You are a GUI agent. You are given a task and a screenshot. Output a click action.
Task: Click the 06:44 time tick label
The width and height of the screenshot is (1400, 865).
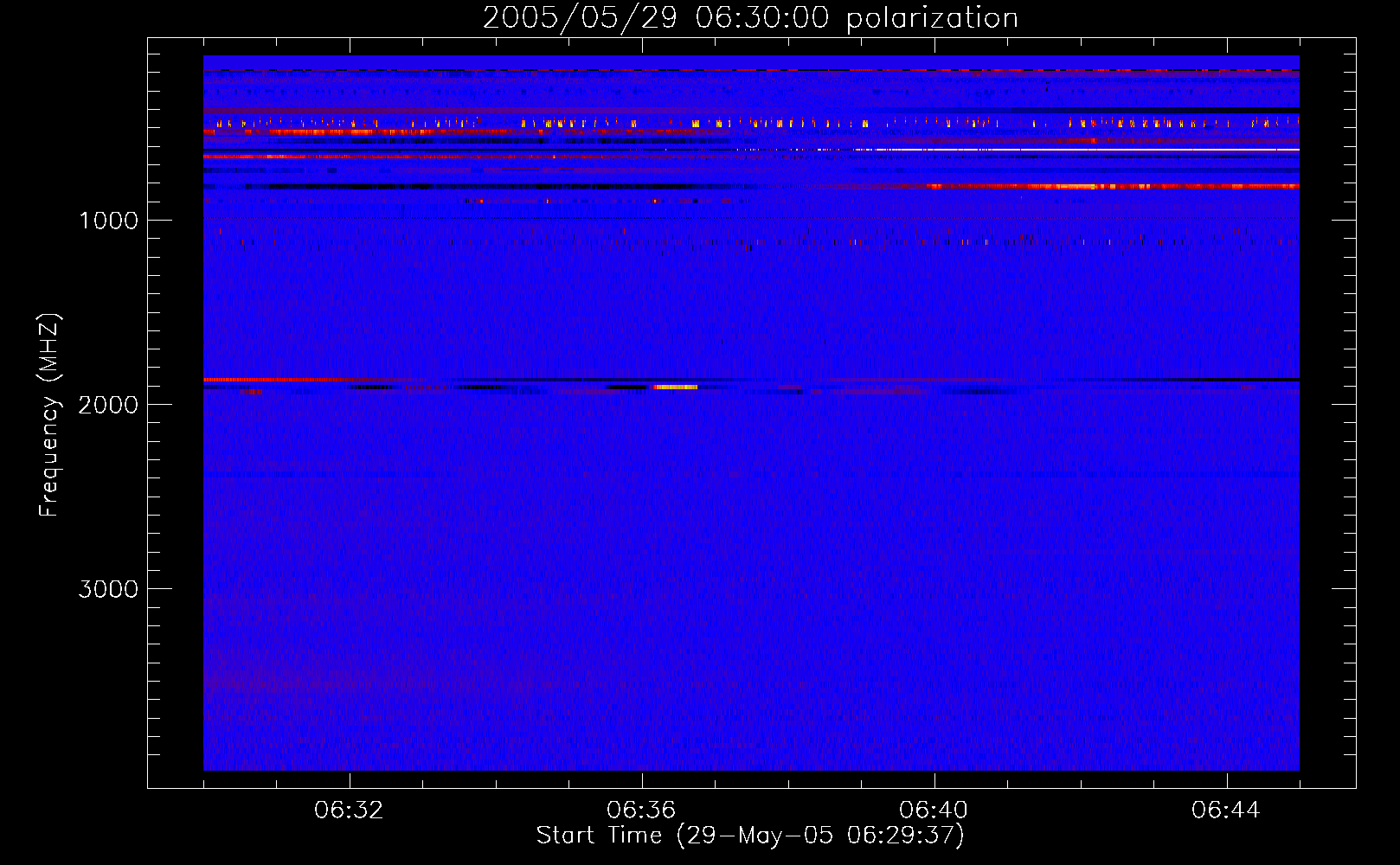point(1226,811)
